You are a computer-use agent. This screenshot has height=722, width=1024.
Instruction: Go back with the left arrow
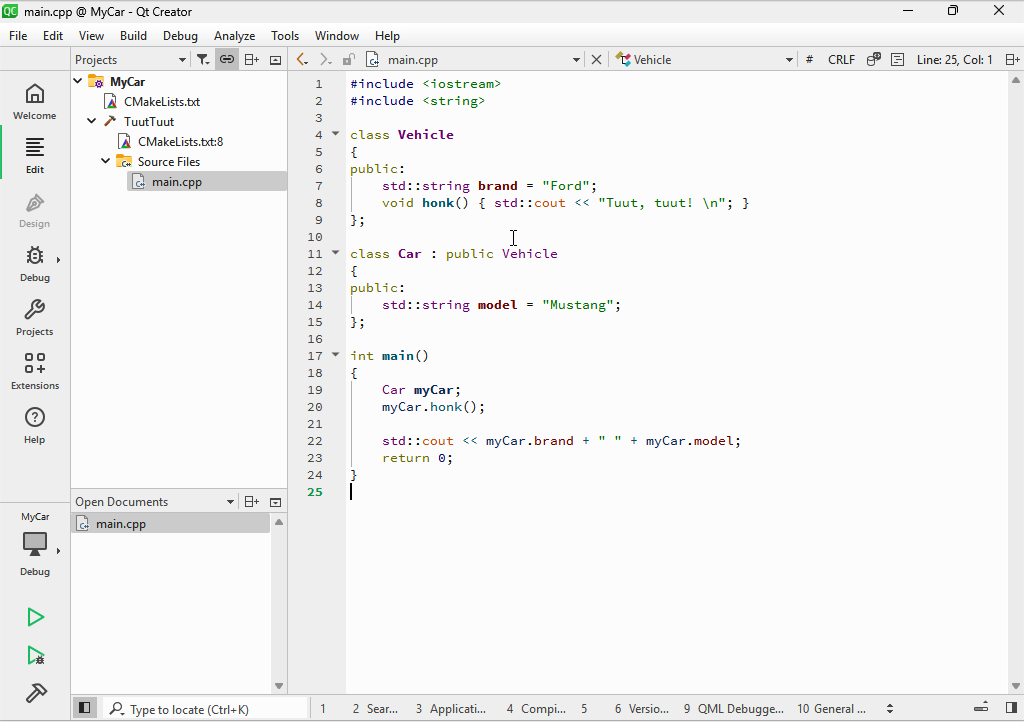[302, 60]
